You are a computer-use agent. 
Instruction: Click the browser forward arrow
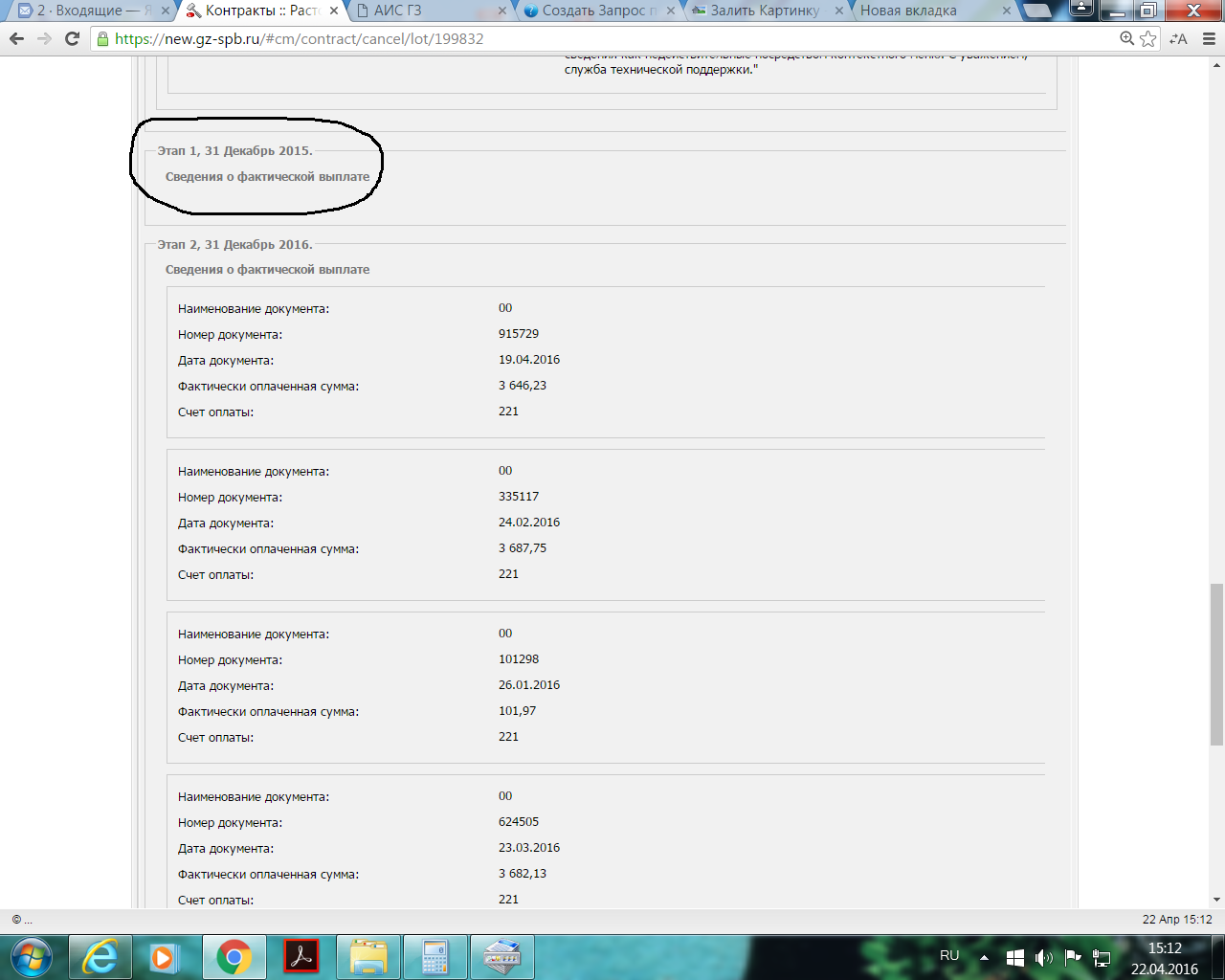44,39
